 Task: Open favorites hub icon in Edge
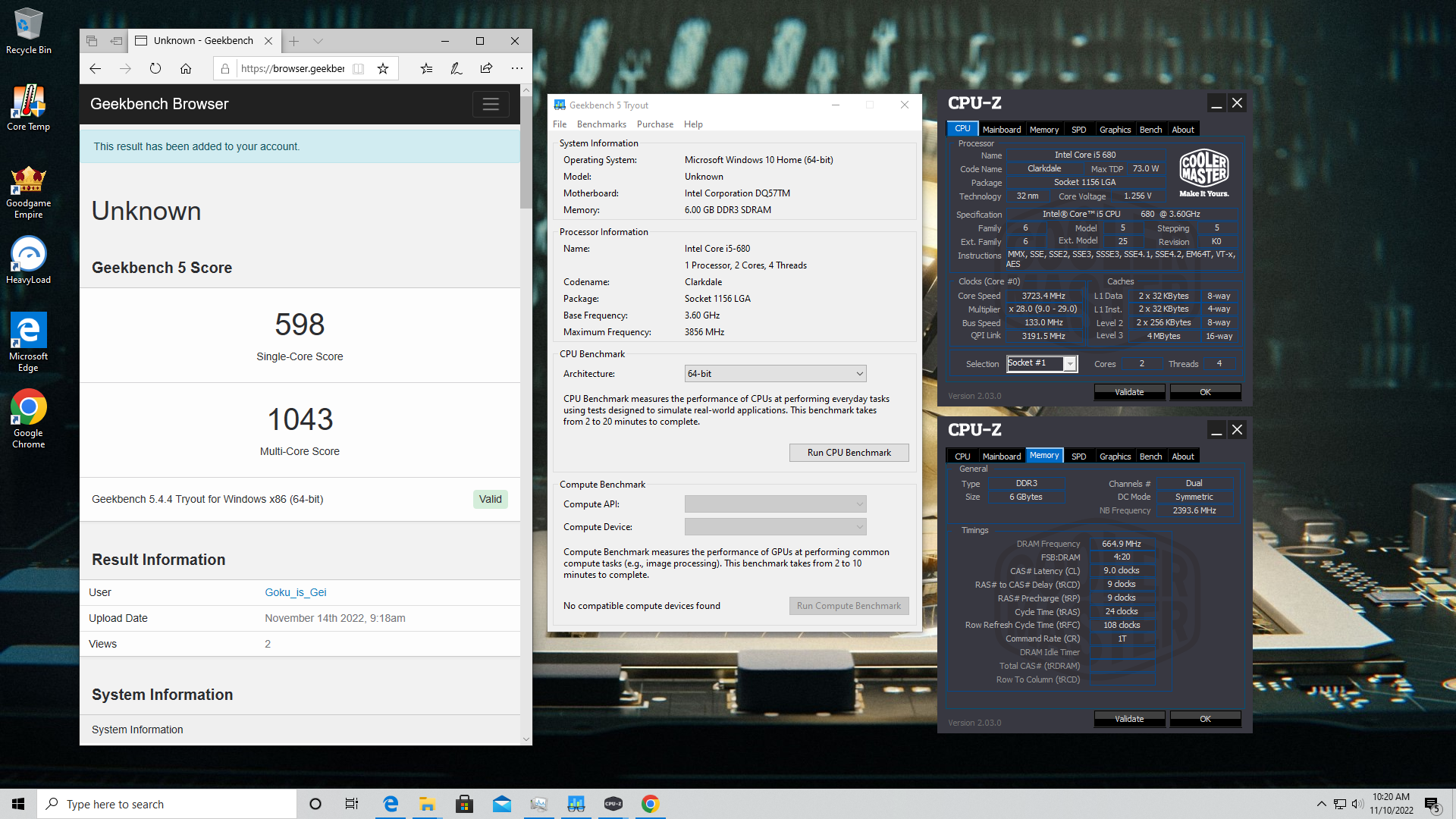click(426, 68)
